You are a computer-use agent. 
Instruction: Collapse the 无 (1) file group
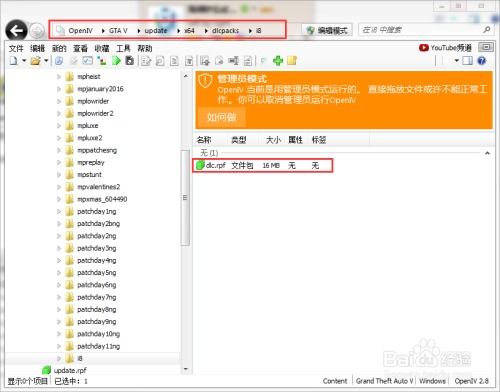click(487, 153)
